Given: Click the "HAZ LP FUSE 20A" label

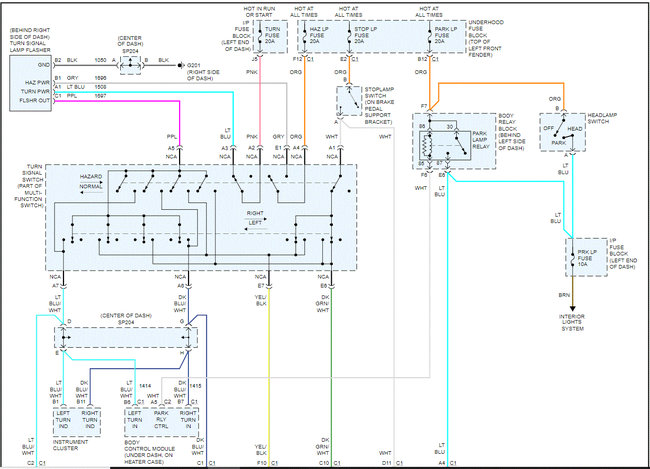Looking at the screenshot, I should (318, 35).
